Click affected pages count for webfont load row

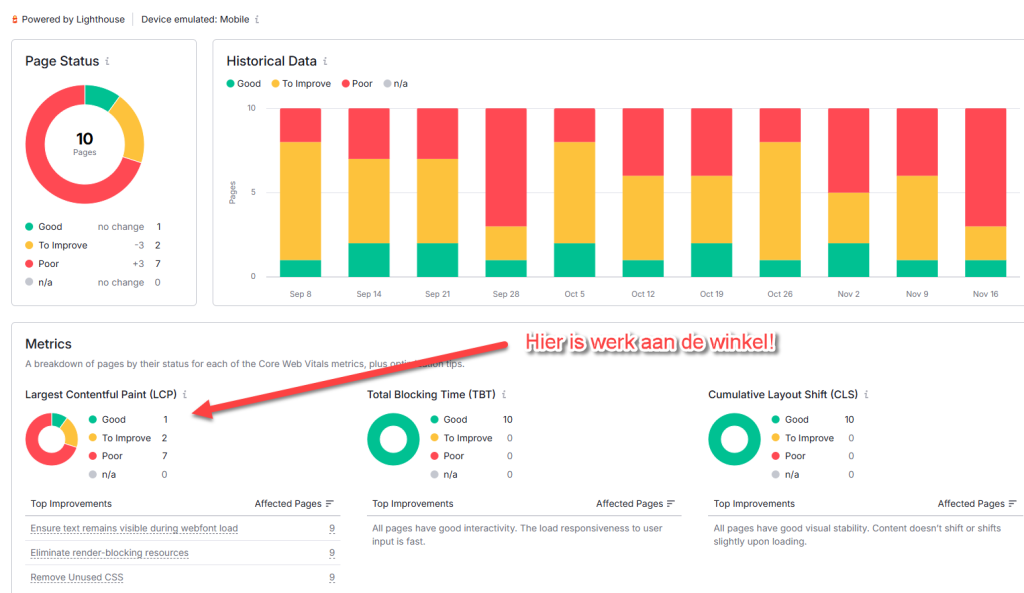pos(332,528)
